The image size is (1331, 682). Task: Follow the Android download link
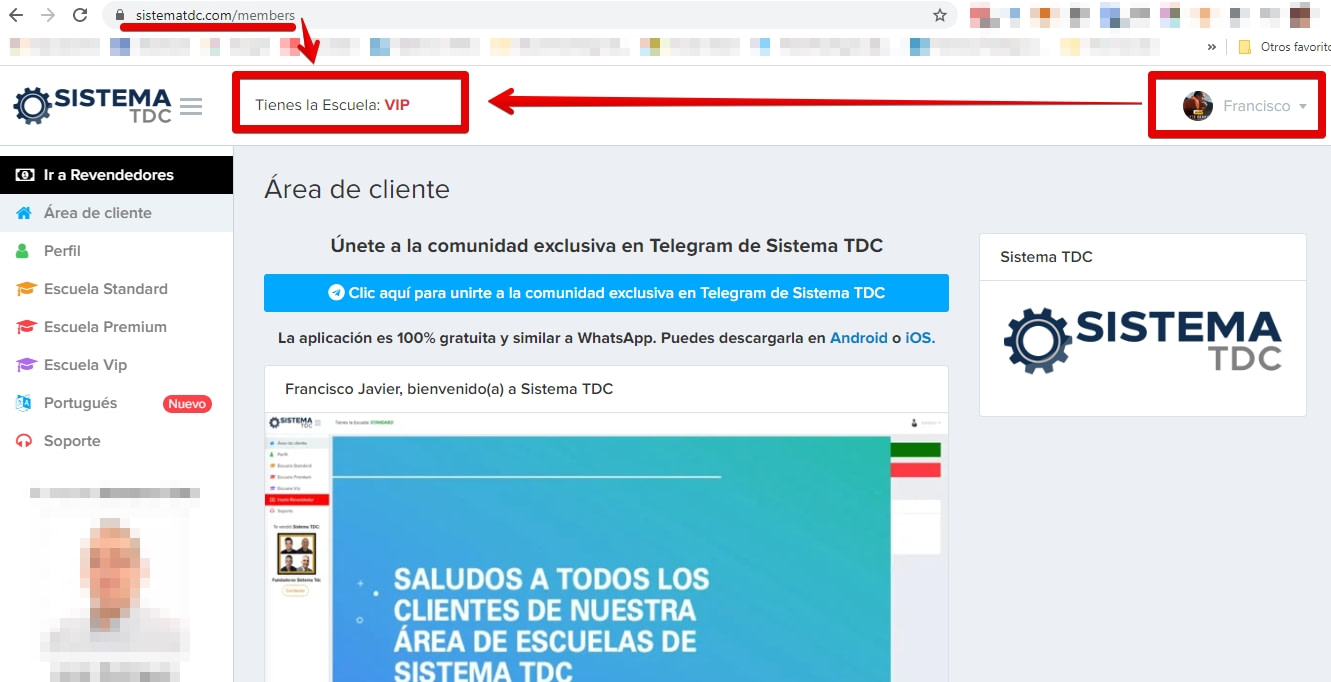(x=859, y=338)
